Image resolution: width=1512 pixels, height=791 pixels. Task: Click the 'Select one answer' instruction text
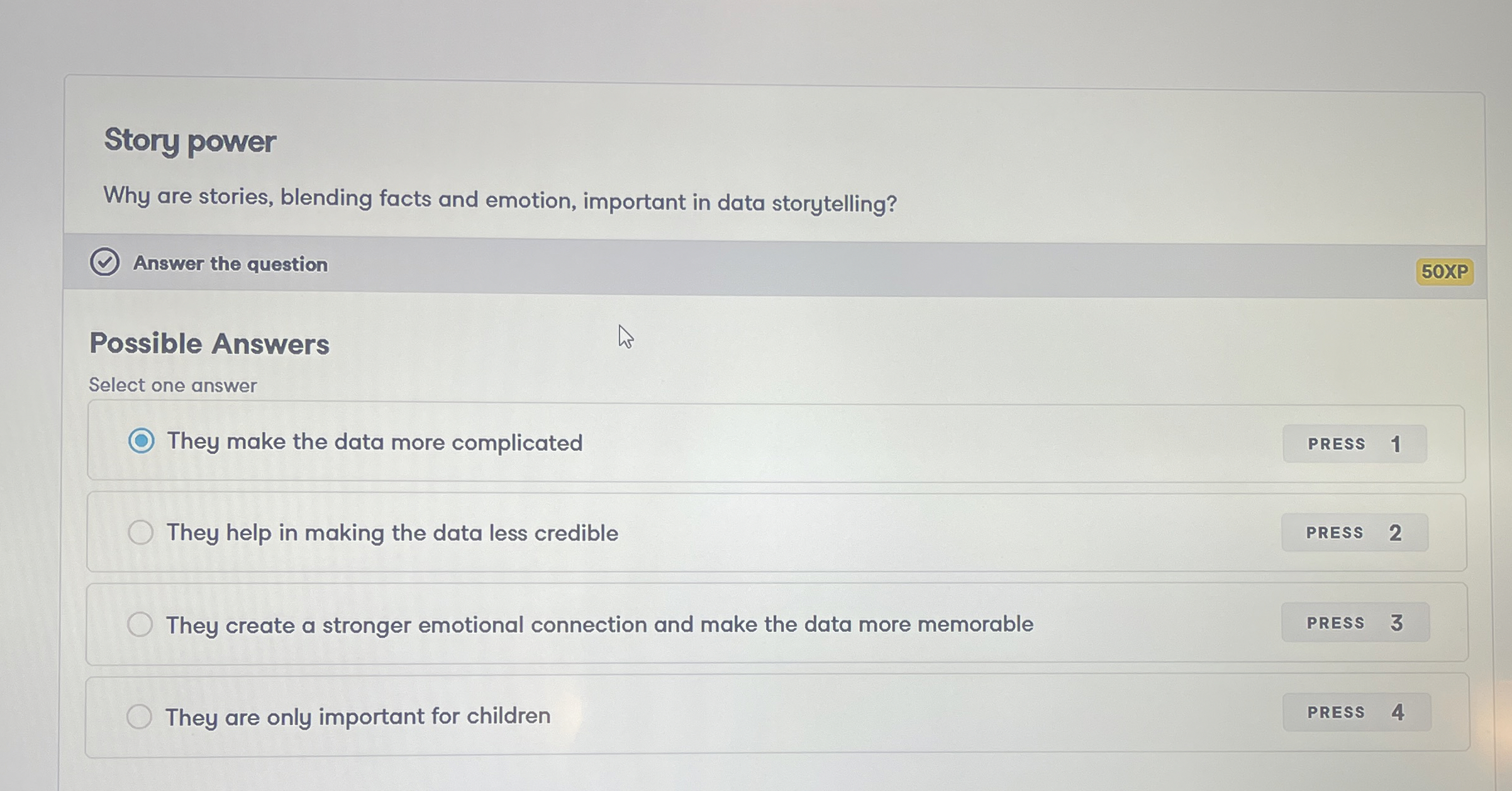click(173, 385)
